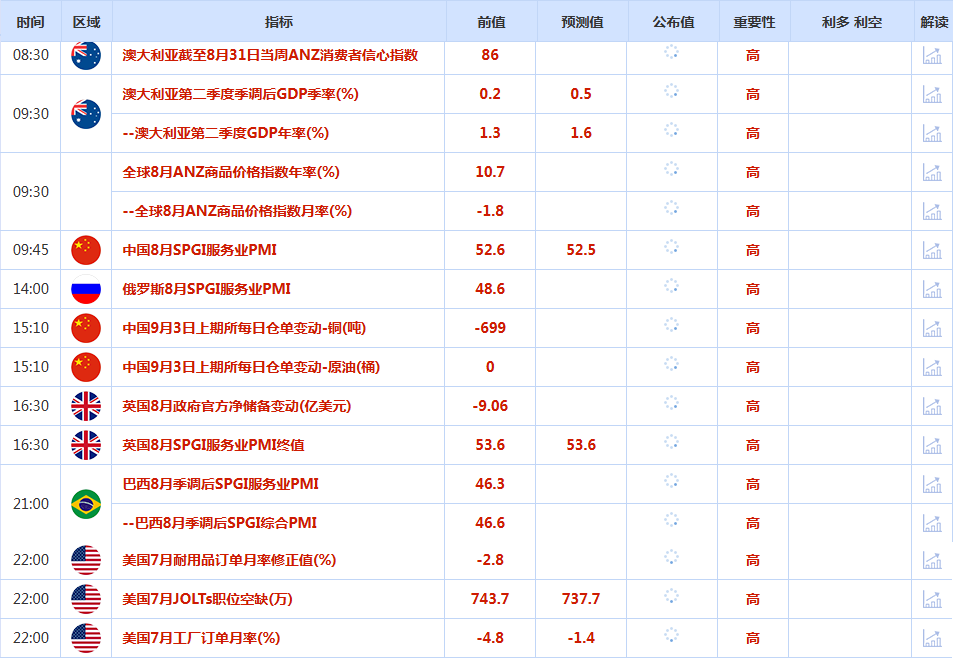
Task: Open chart icon for 美国7月耐用品订单月率修正值 row
Action: point(932,560)
